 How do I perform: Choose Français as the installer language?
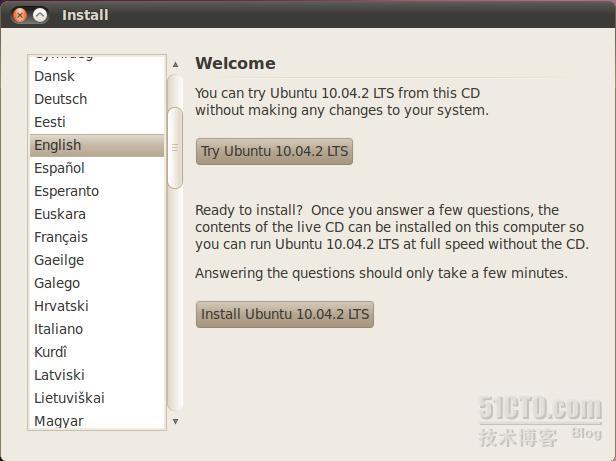[97, 237]
